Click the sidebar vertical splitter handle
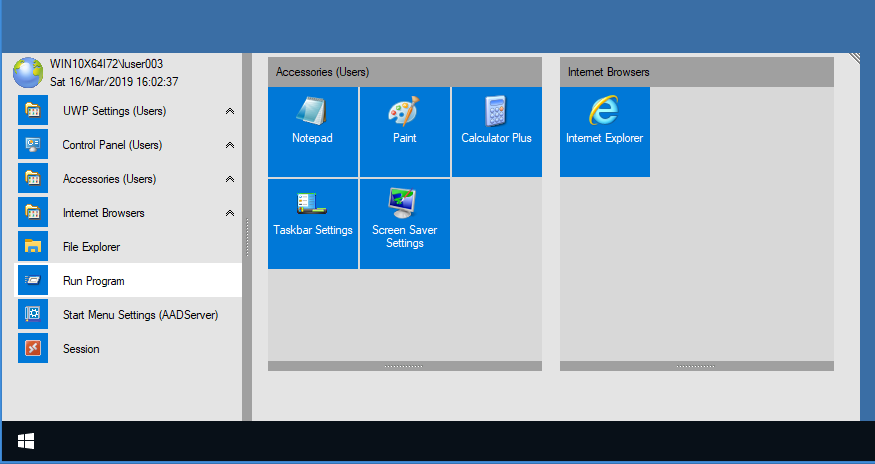Image resolution: width=875 pixels, height=464 pixels. pos(247,238)
